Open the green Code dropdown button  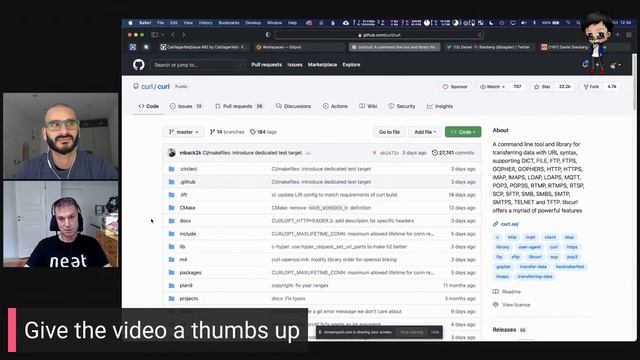(x=463, y=132)
